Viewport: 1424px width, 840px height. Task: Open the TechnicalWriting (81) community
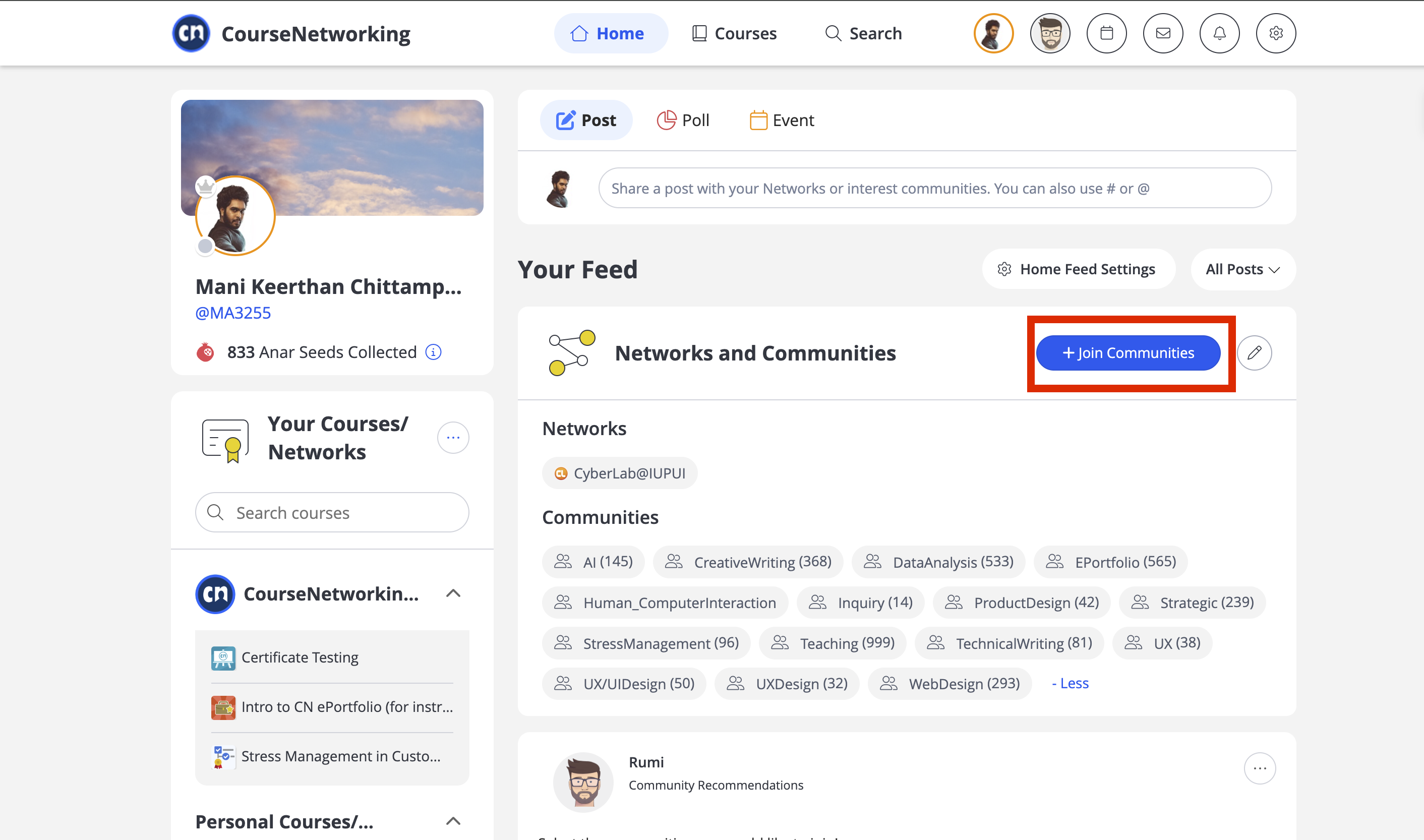click(1009, 643)
